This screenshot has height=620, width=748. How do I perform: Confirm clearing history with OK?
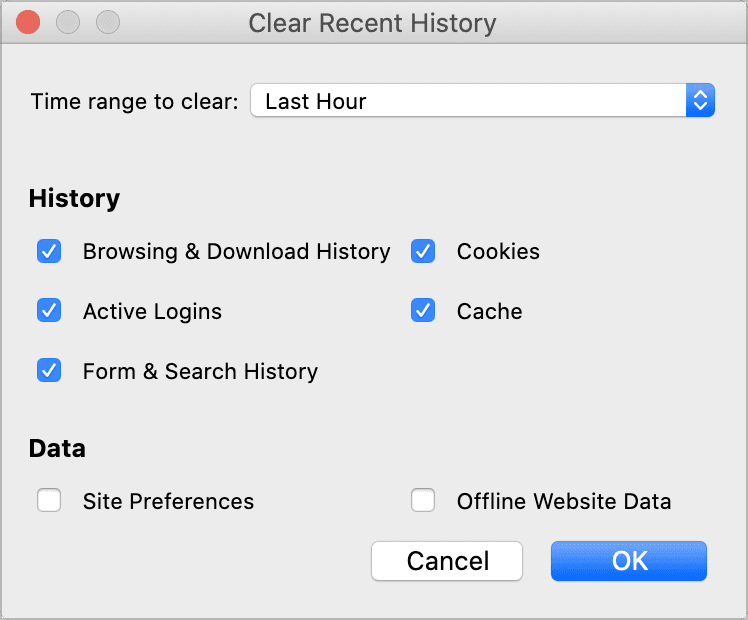629,561
